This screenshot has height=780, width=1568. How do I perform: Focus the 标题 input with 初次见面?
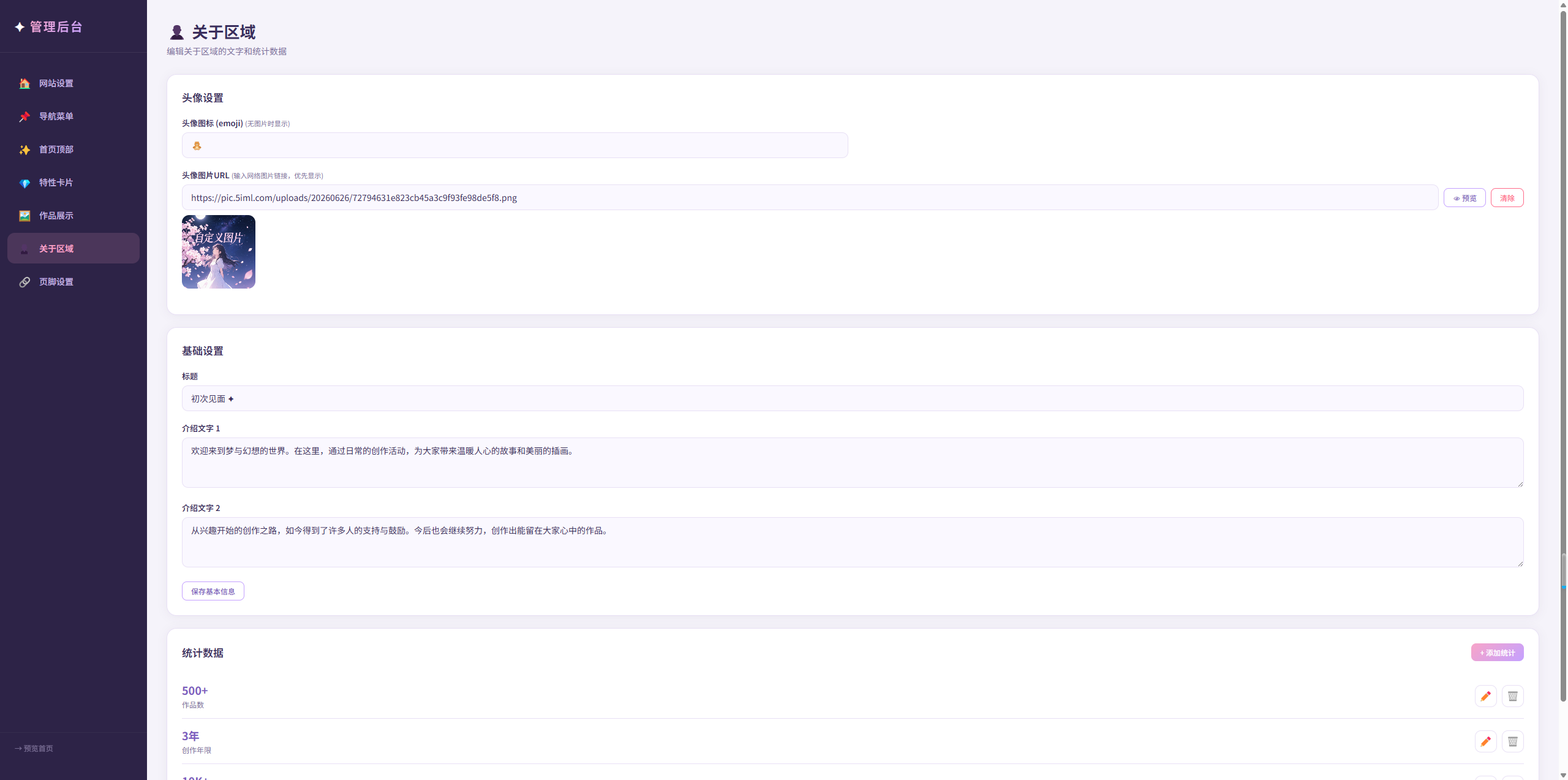pos(853,398)
